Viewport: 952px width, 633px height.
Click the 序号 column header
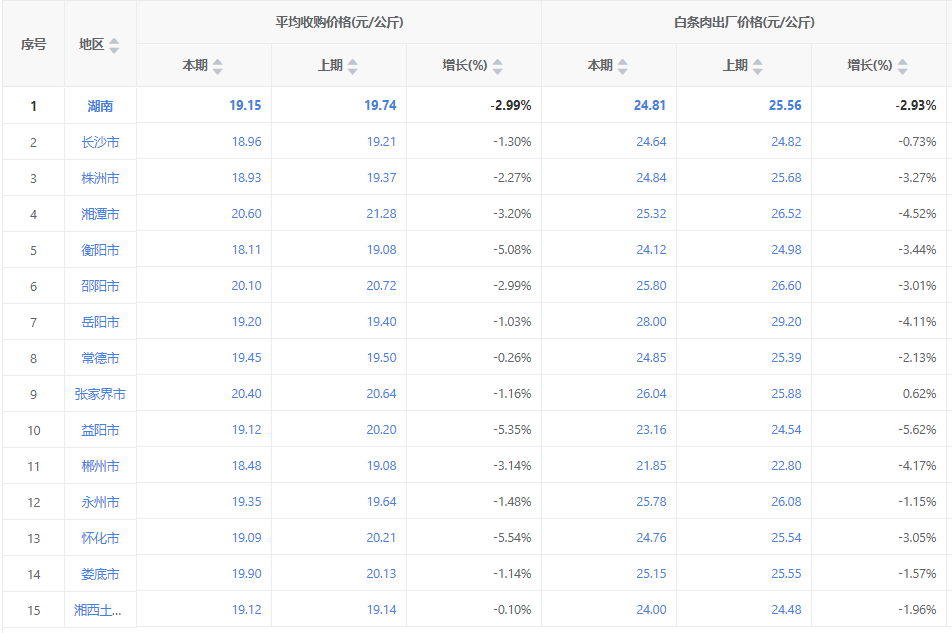33,44
